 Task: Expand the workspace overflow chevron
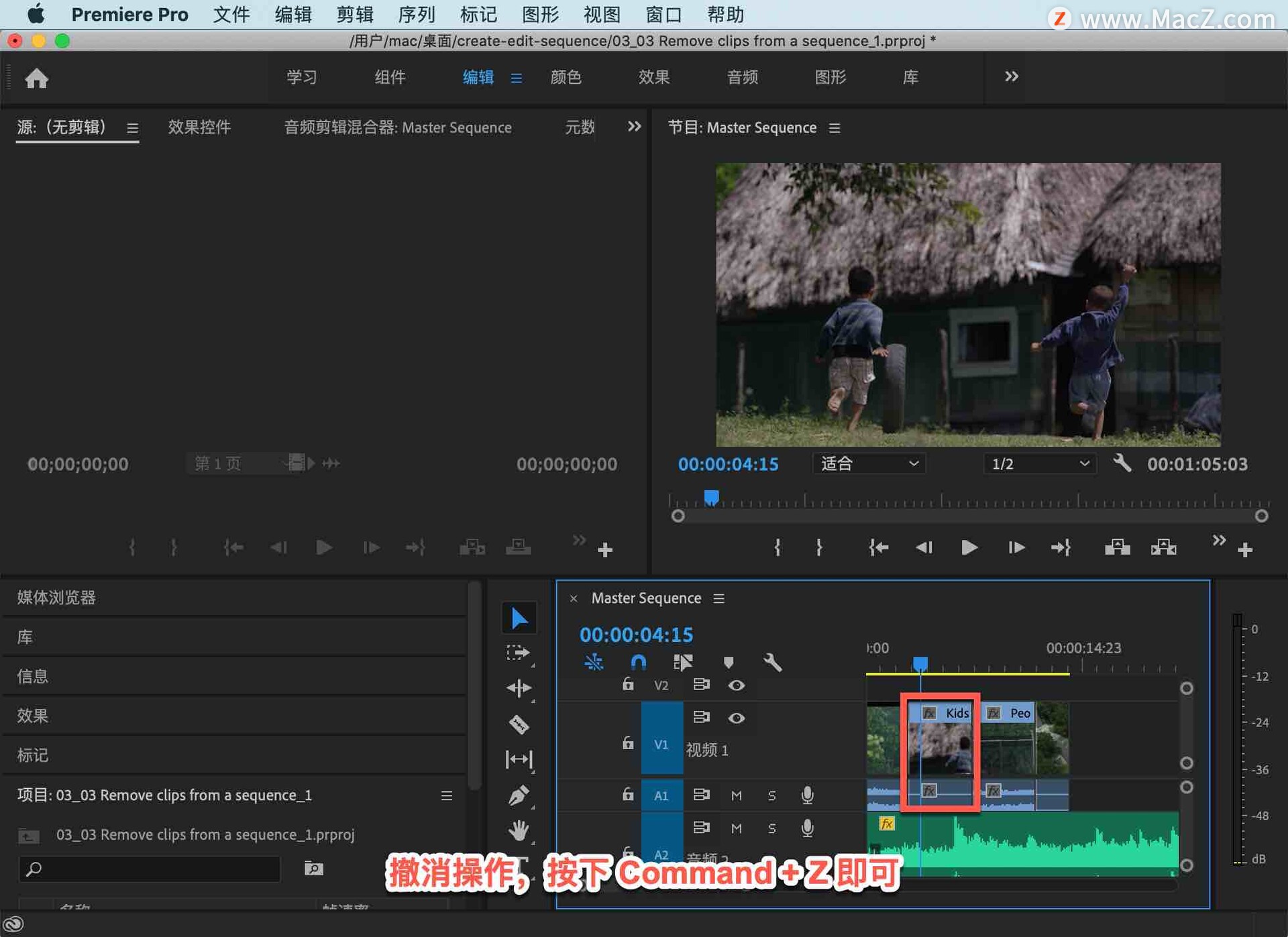[x=1012, y=76]
